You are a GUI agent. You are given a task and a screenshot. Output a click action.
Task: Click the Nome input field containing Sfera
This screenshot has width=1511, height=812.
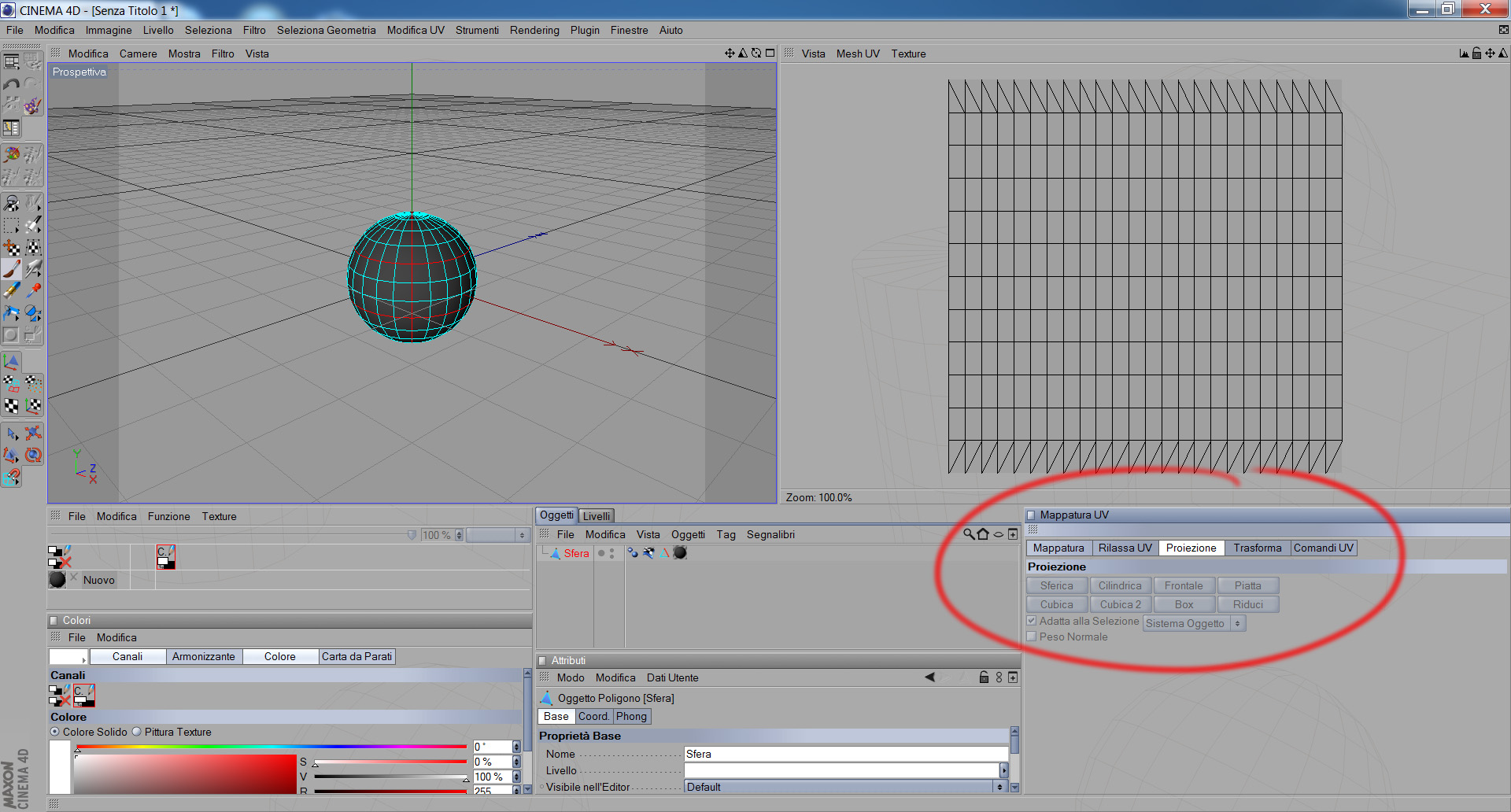coord(846,754)
